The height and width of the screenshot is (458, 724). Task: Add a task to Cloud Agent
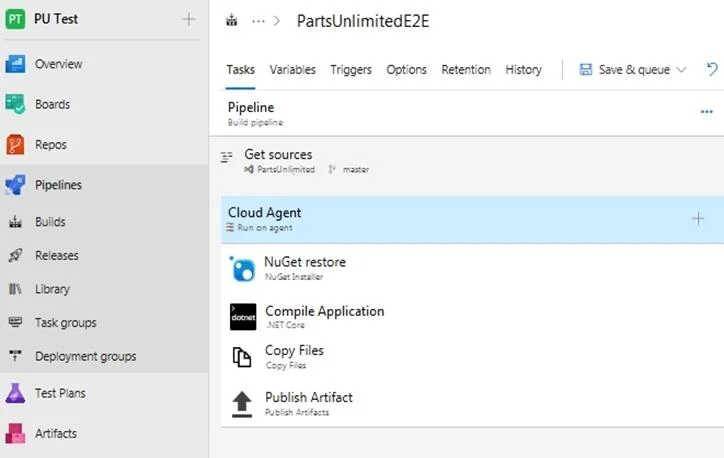[698, 218]
